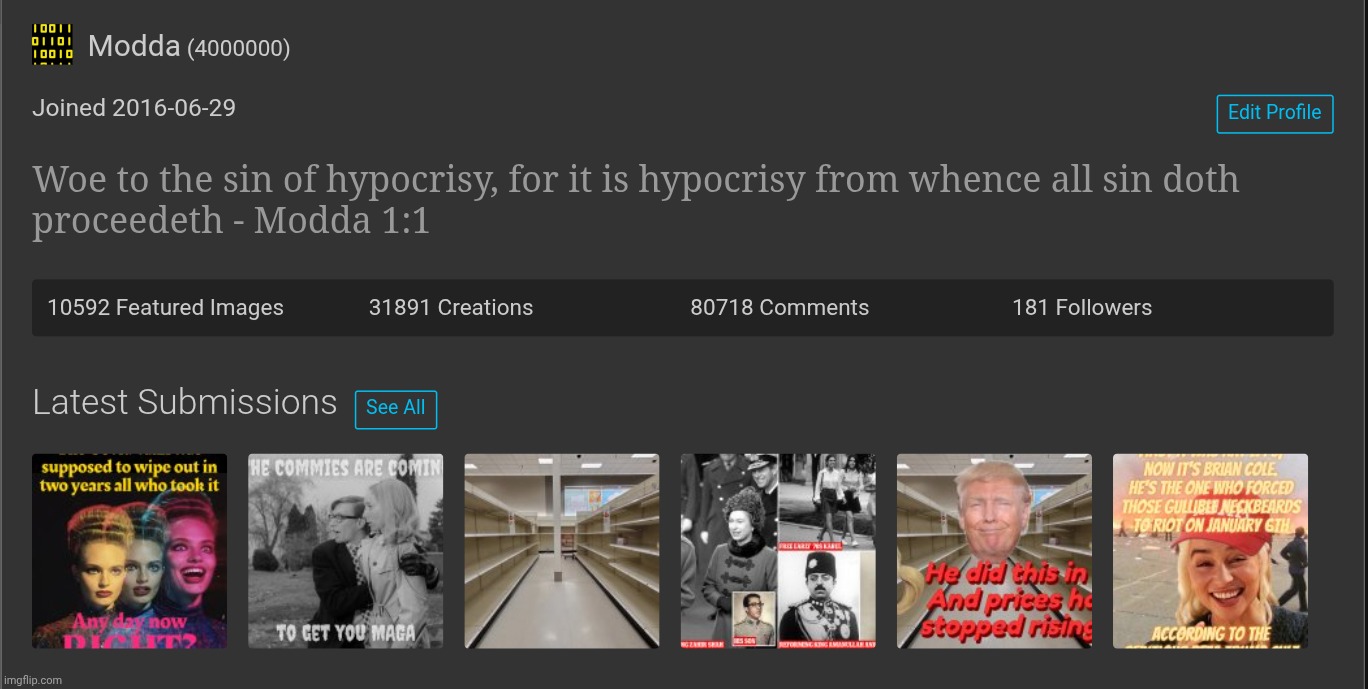Screen dimensions: 1368x689
Task: Open the 'He did this' empty shelves meme
Action: pyautogui.click(x=994, y=551)
